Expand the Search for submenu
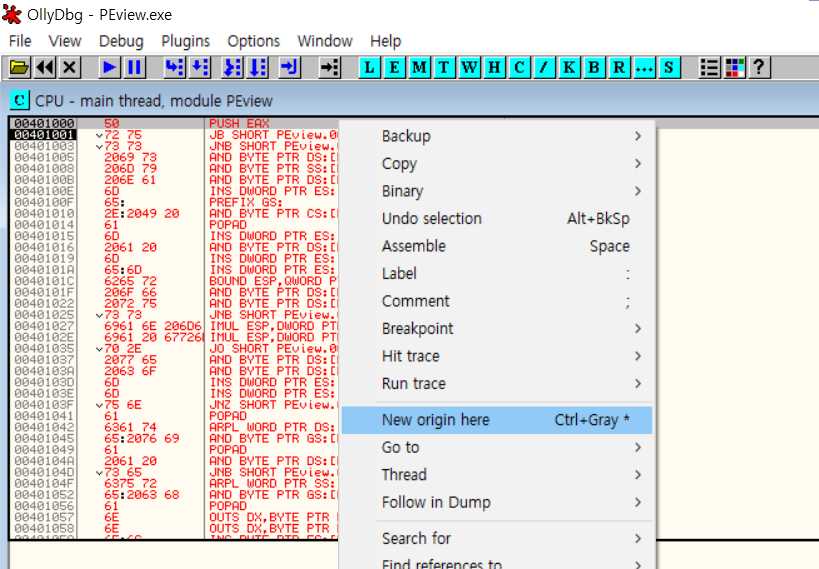819x569 pixels. pos(497,538)
